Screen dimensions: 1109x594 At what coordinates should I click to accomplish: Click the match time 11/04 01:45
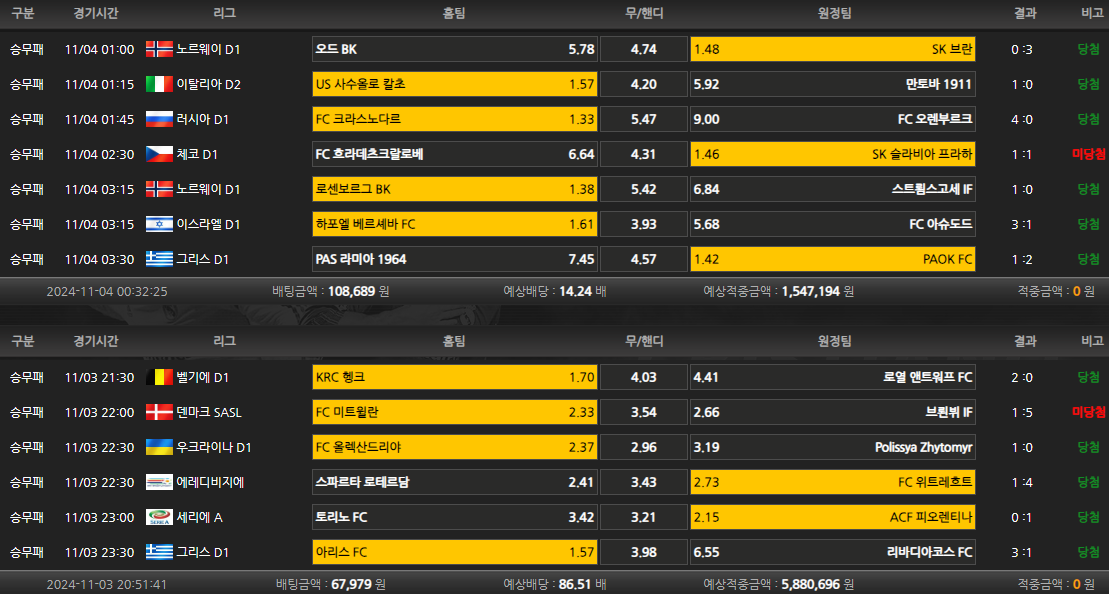point(99,120)
